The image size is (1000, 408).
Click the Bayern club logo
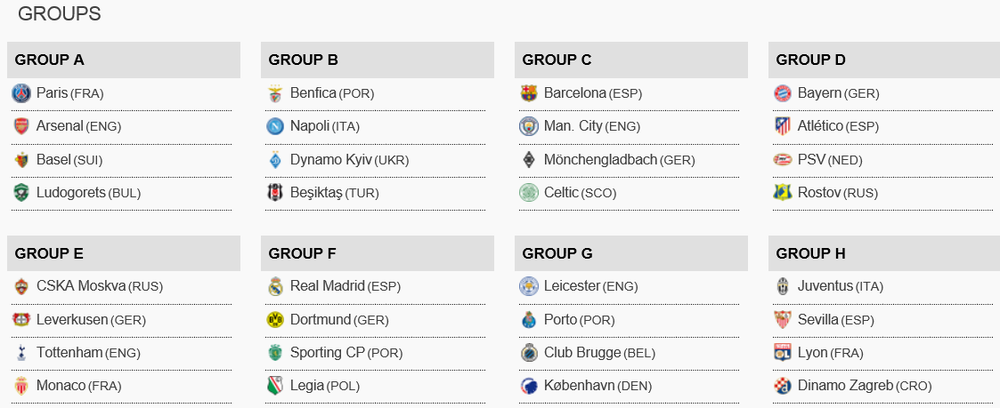(x=783, y=93)
